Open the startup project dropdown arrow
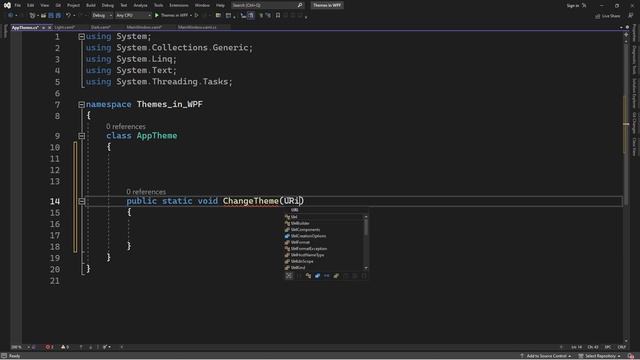This screenshot has width=640, height=360. click(x=191, y=16)
